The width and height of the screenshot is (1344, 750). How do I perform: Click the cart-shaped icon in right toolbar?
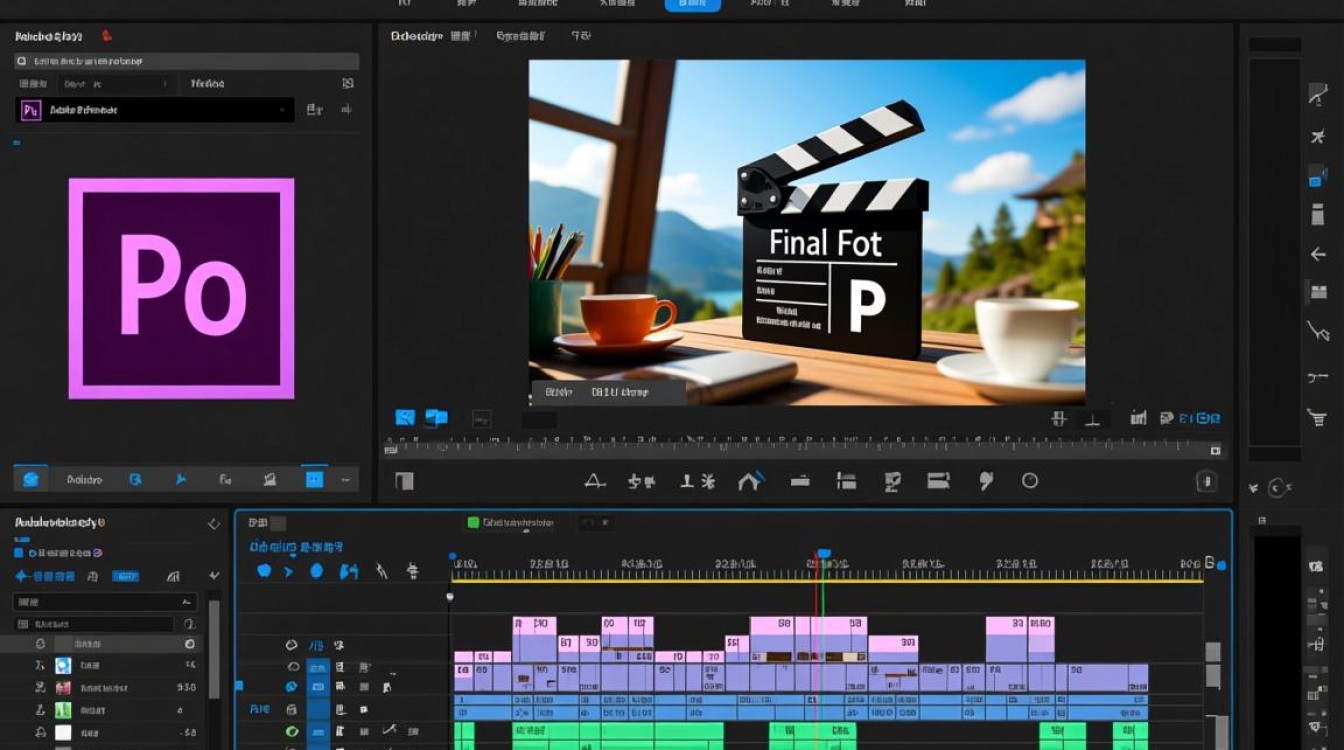(x=1318, y=416)
